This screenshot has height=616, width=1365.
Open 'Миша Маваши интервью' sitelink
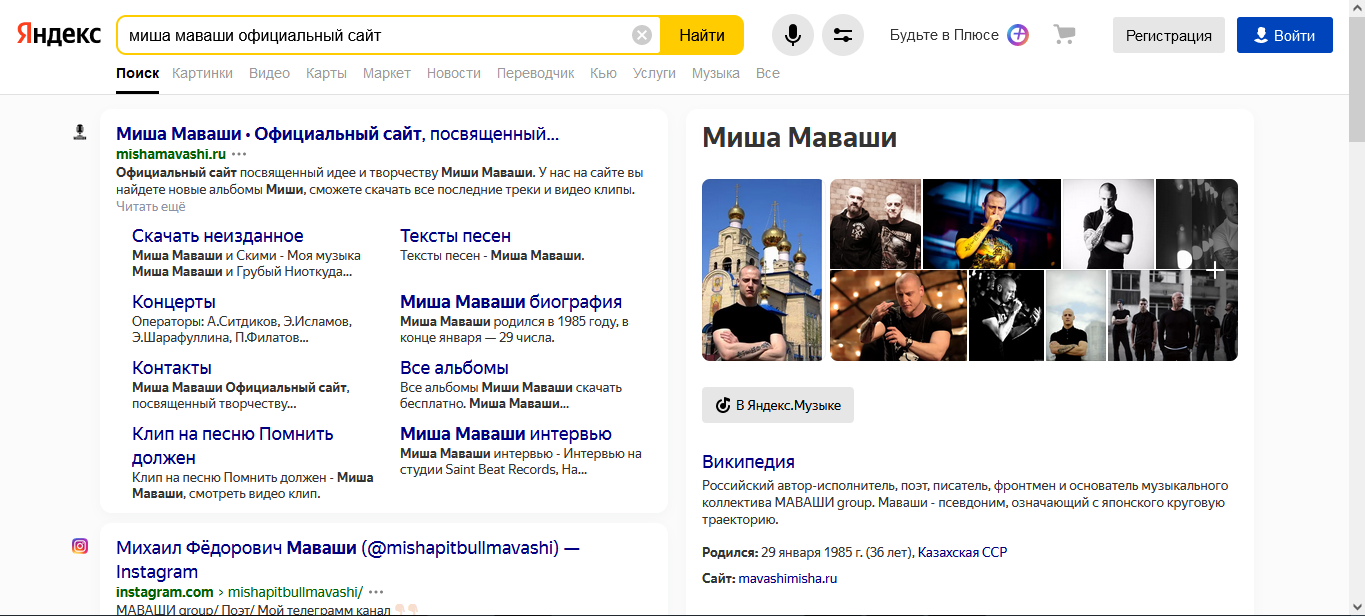point(506,434)
